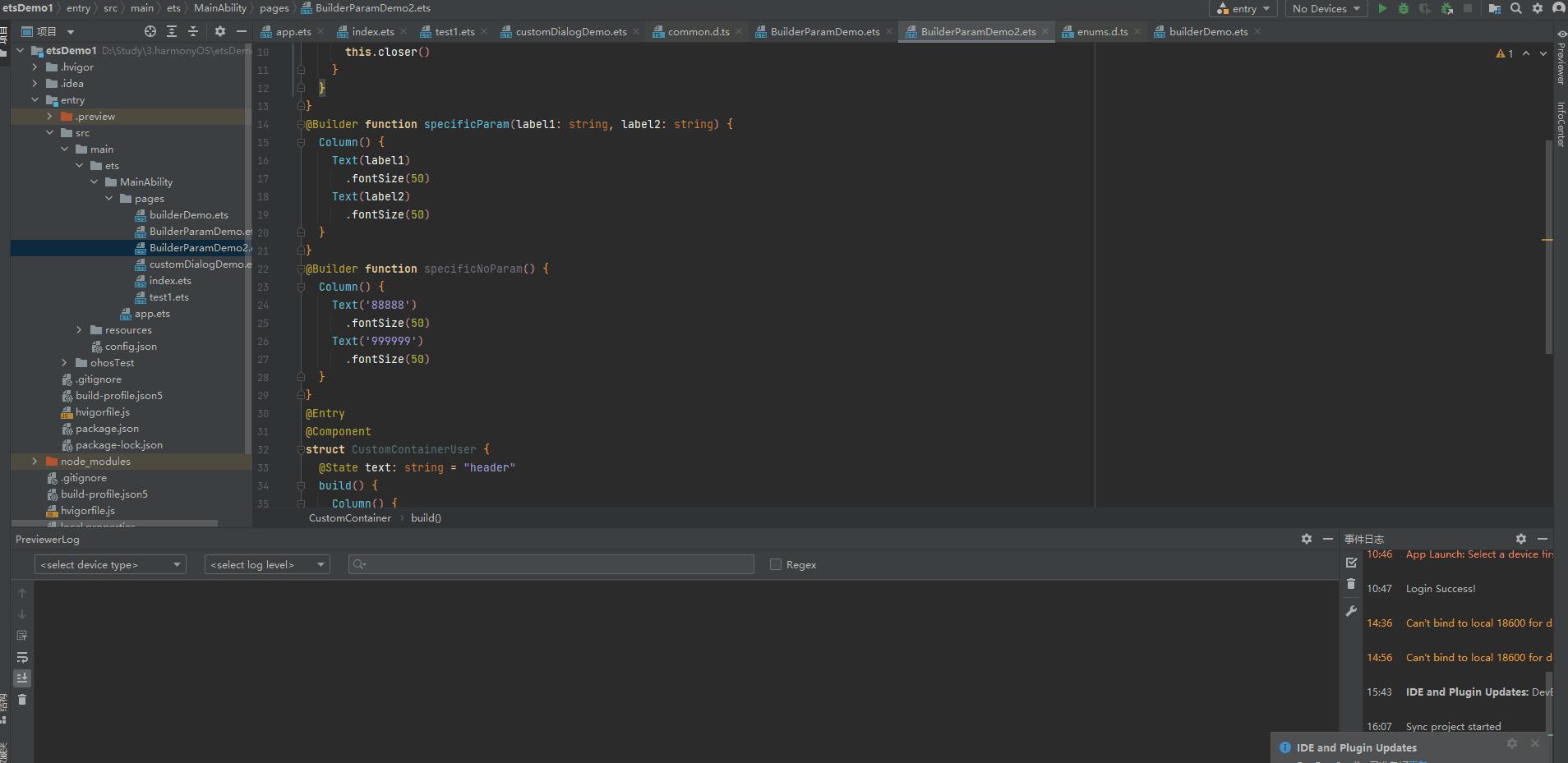
Task: Enable the Regex checkbox
Action: tap(775, 564)
